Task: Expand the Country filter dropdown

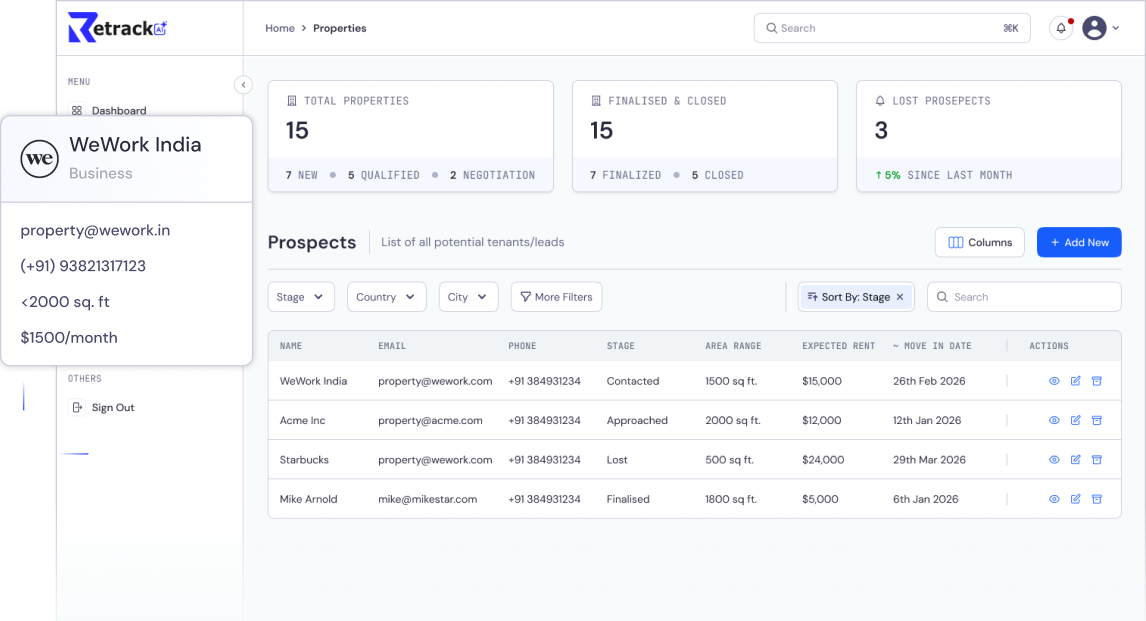Action: tap(386, 297)
